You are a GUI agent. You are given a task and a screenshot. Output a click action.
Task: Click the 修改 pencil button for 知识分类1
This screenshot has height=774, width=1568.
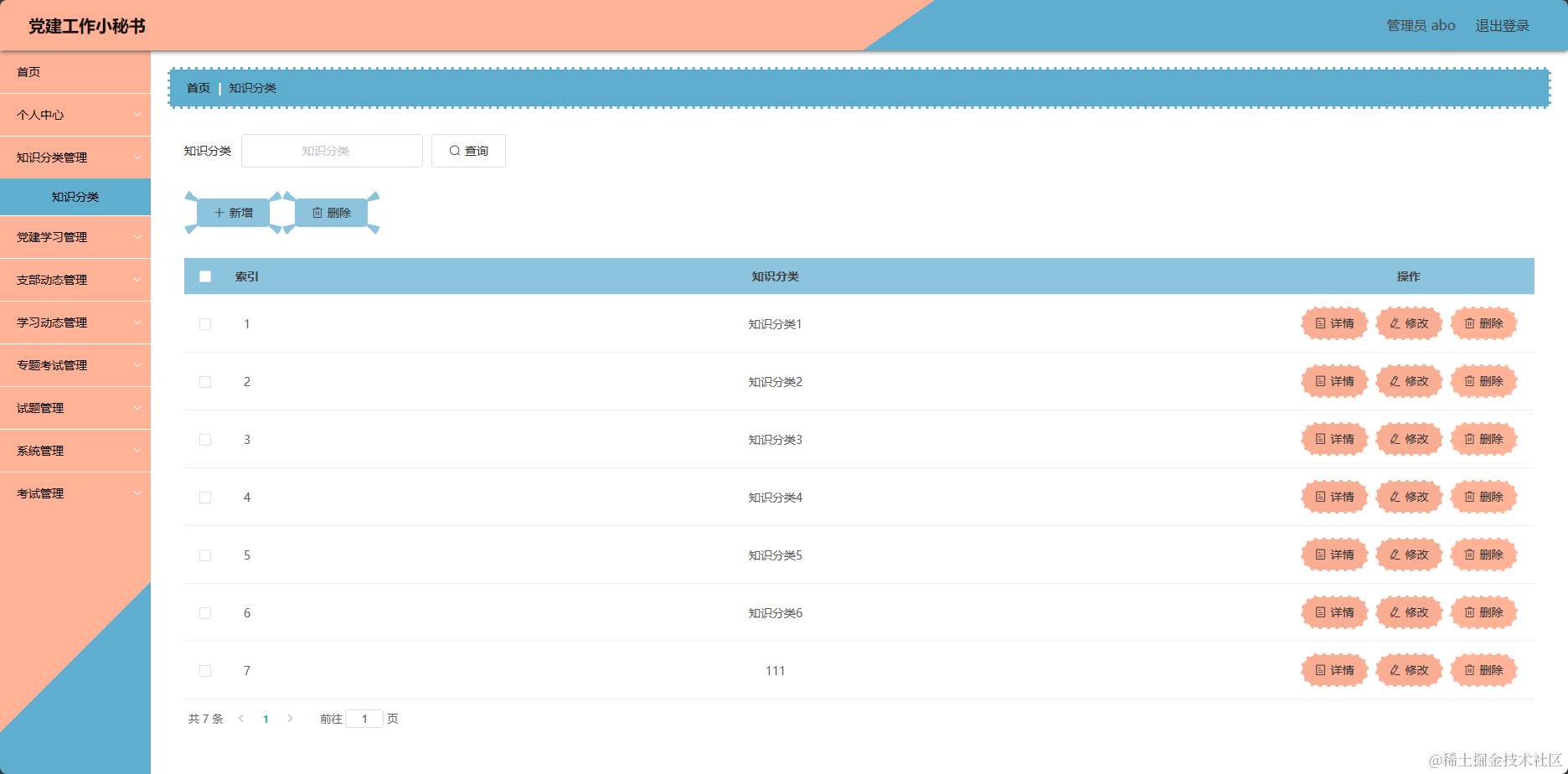pyautogui.click(x=1409, y=323)
